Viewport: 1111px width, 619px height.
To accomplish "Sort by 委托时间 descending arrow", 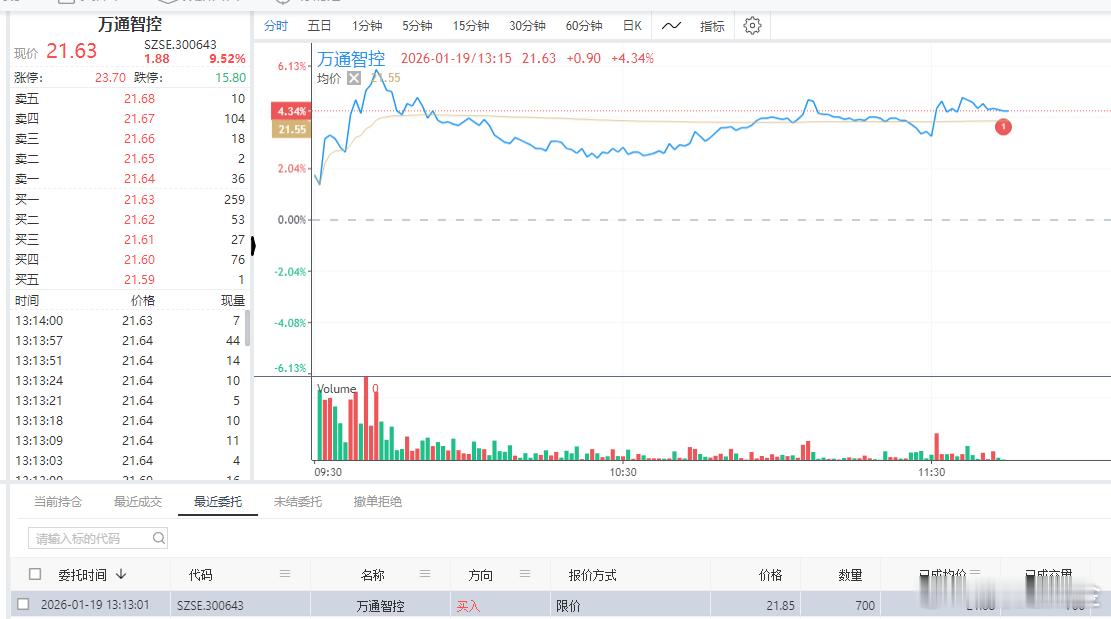I will pos(121,574).
